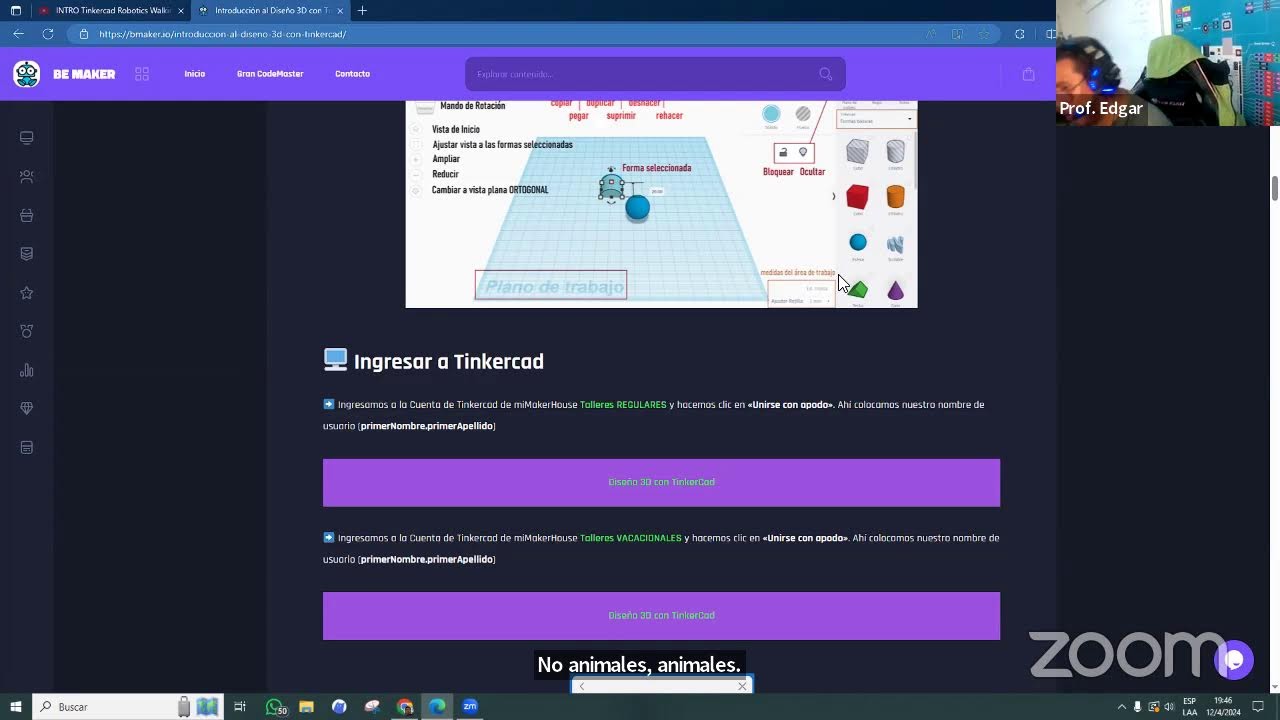1280x720 pixels.
Task: Click the Talleres REGULARES link
Action: [x=623, y=405]
